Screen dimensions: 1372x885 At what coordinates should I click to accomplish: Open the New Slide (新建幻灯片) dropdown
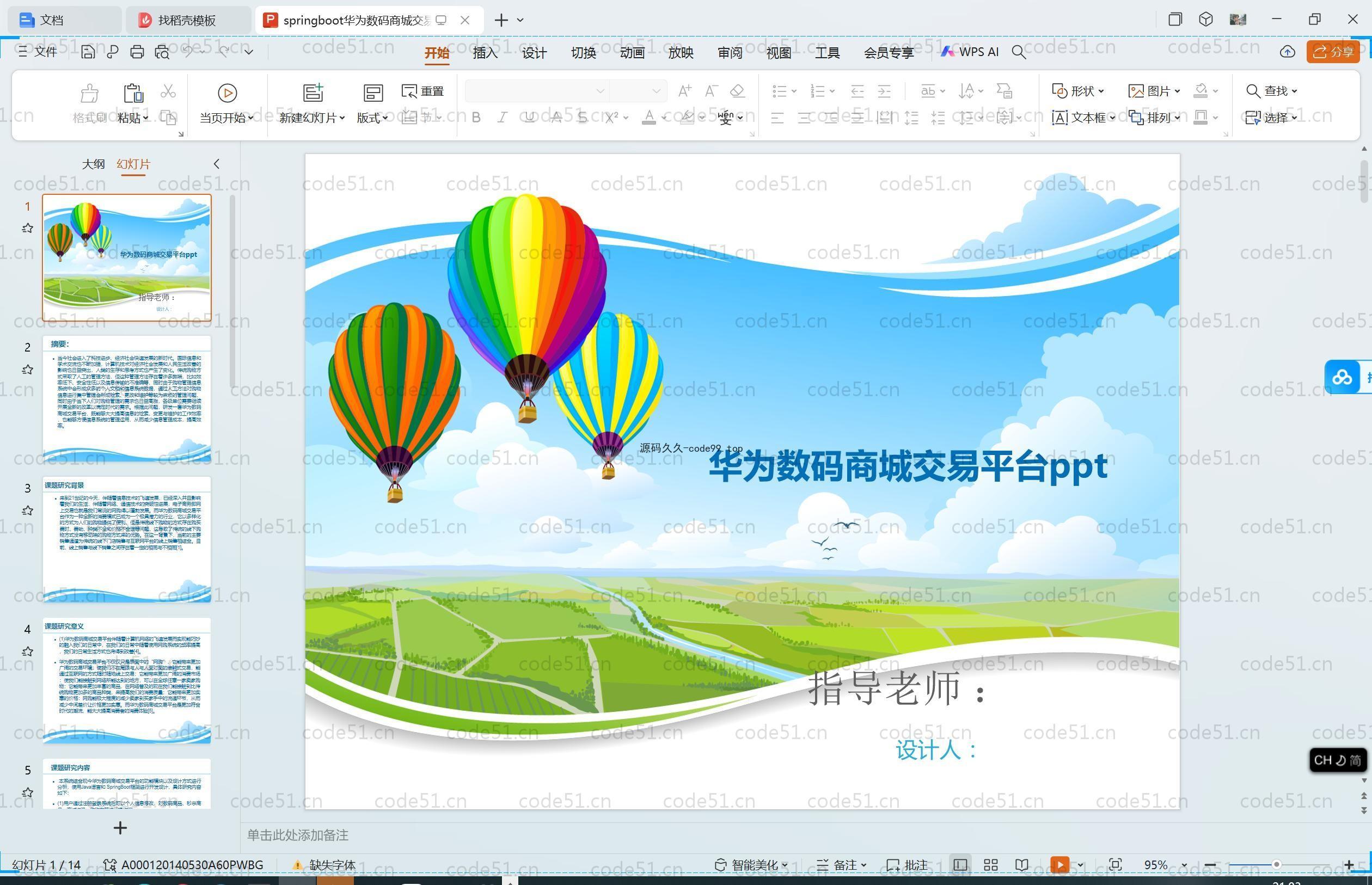pyautogui.click(x=312, y=118)
